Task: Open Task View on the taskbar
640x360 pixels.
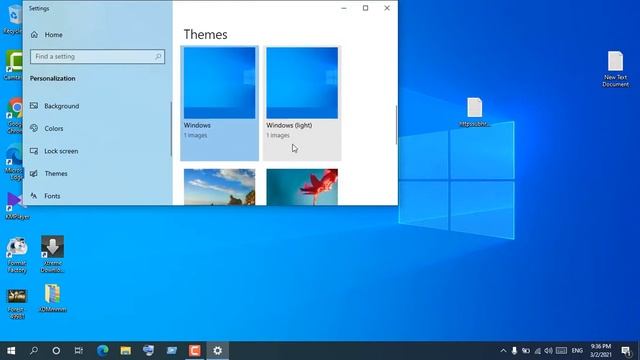Action: click(x=79, y=350)
